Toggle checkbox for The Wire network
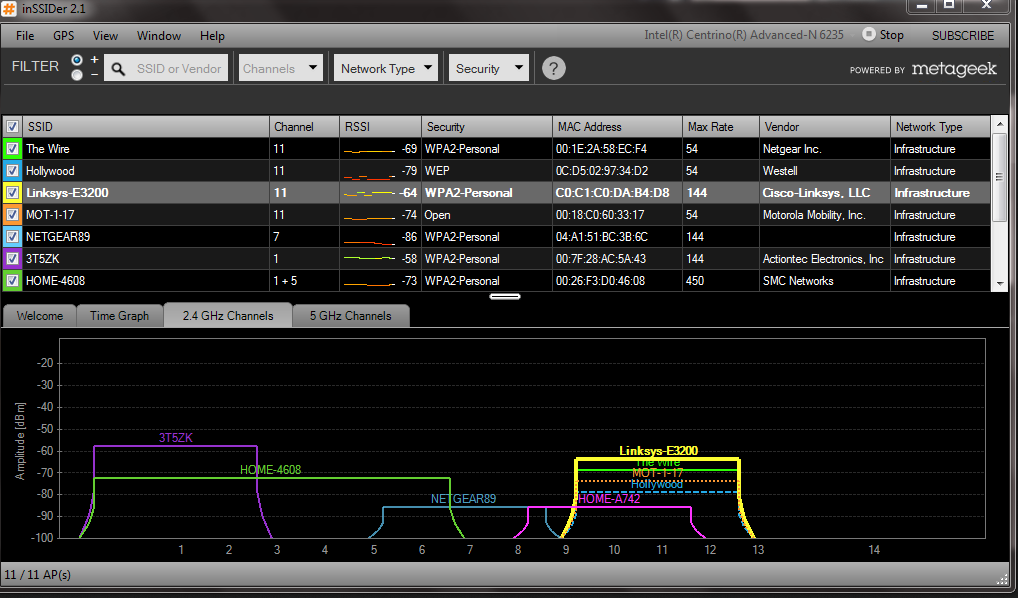Screen dimensions: 1018x598 click(12, 149)
